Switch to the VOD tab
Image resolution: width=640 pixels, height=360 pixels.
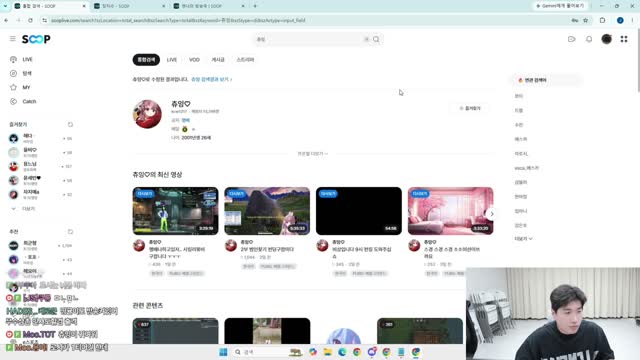(x=194, y=60)
